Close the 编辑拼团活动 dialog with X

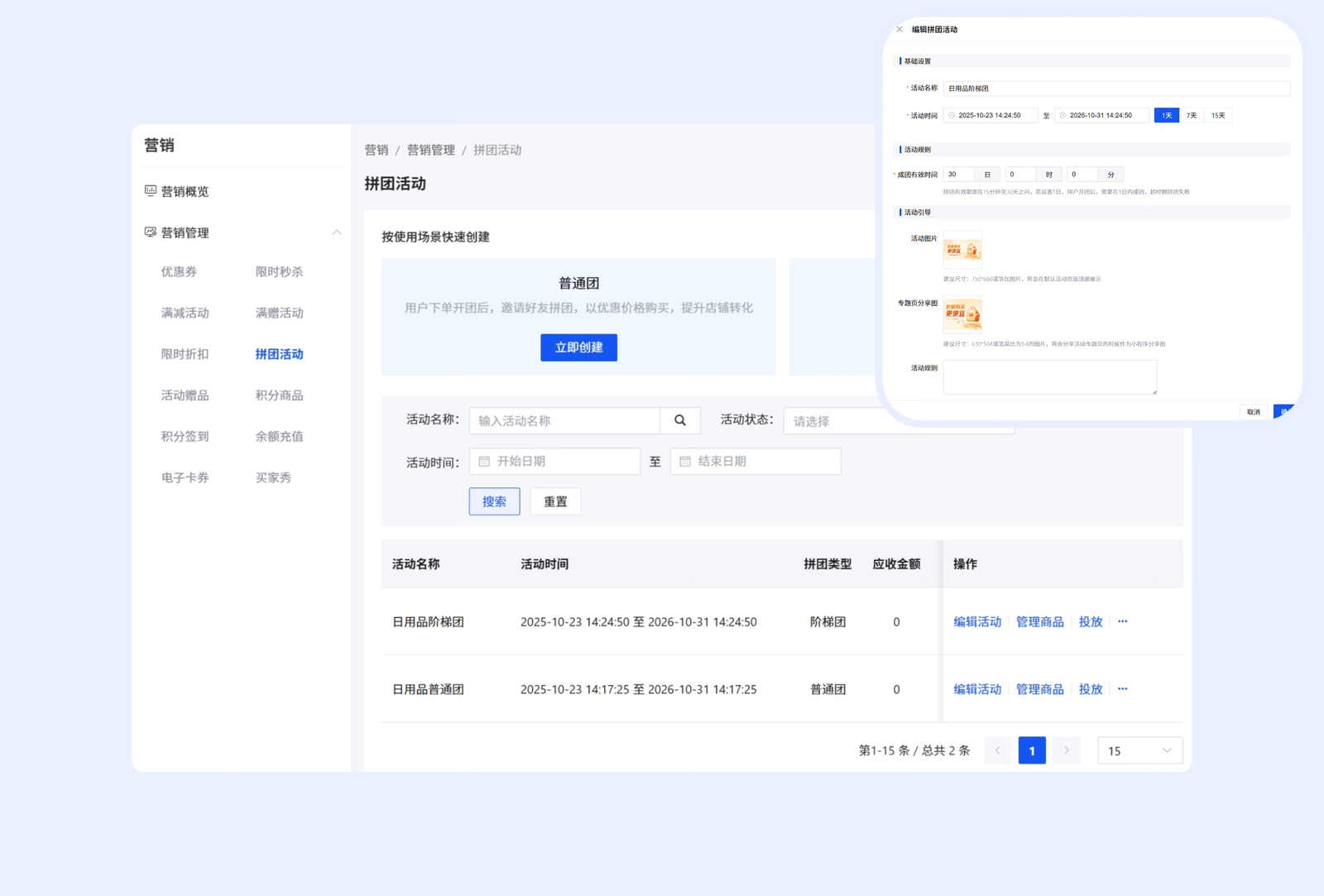click(899, 30)
